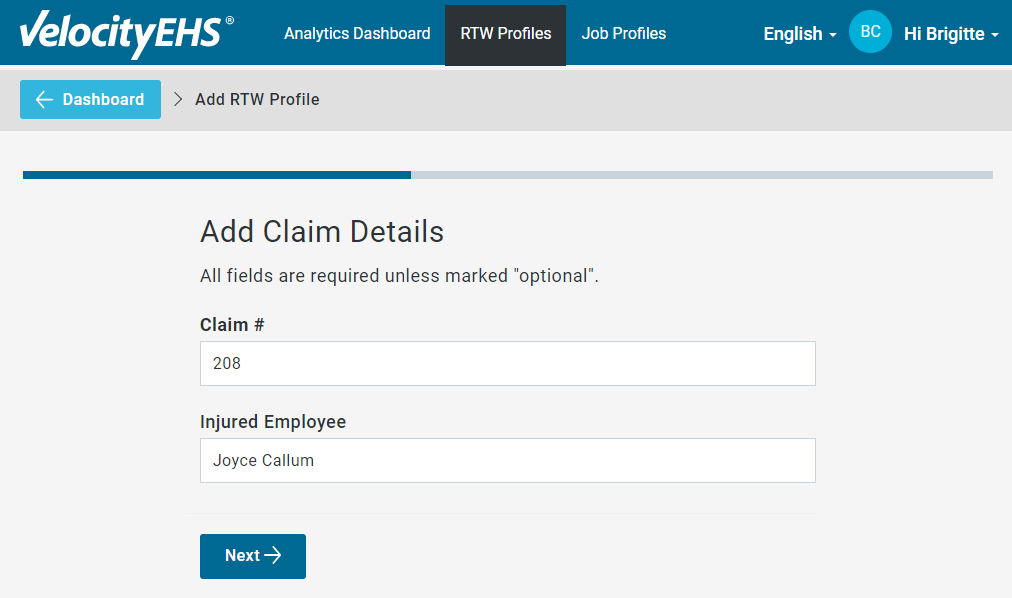Click the Next button
1012x598 pixels.
[x=253, y=556]
